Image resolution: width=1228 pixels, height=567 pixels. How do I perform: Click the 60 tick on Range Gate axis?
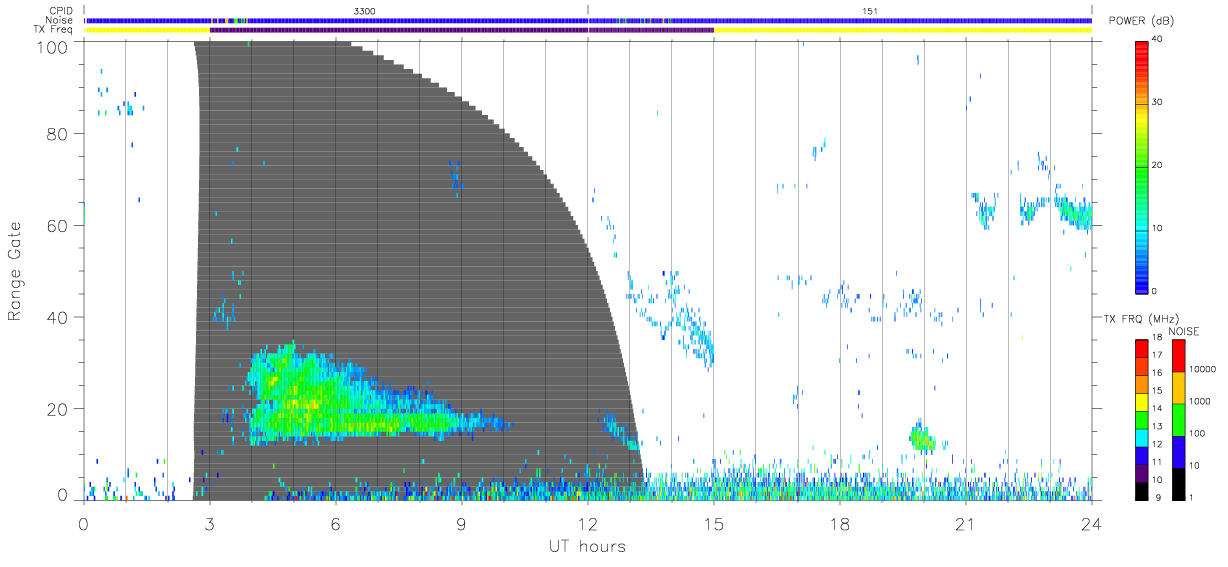[59, 226]
